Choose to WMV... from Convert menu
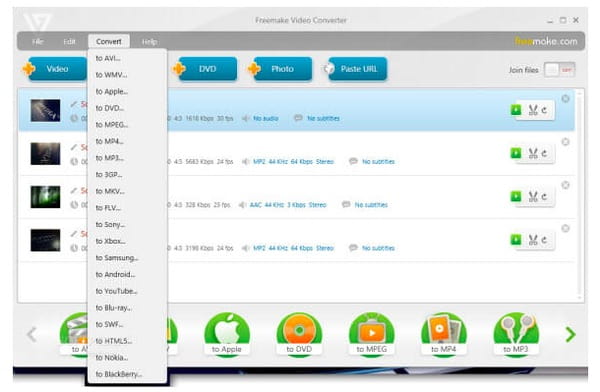 click(x=127, y=75)
